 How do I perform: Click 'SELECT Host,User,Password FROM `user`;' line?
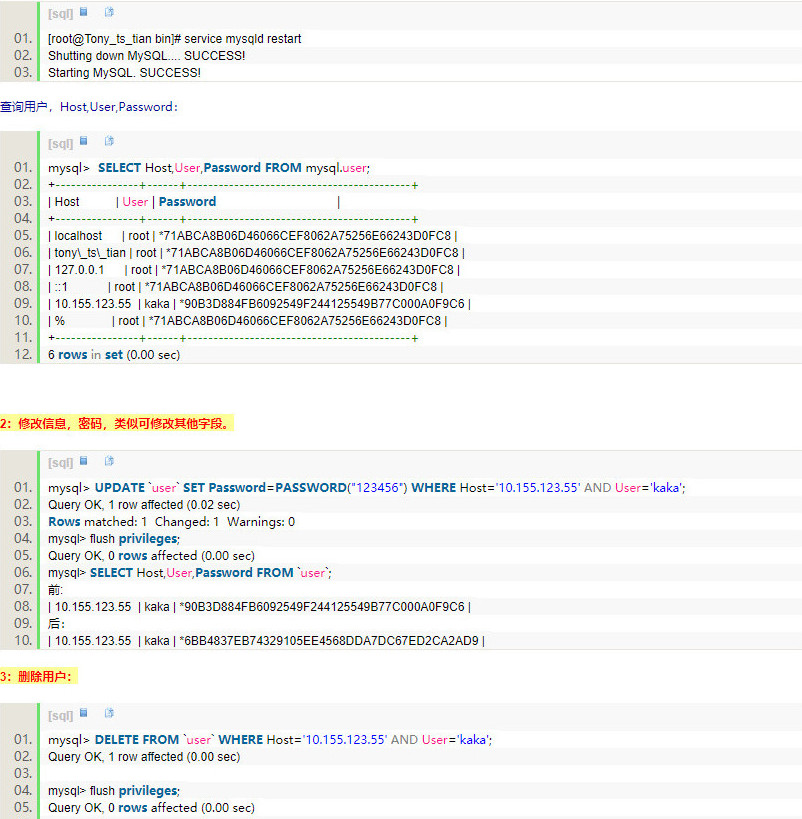click(x=190, y=572)
